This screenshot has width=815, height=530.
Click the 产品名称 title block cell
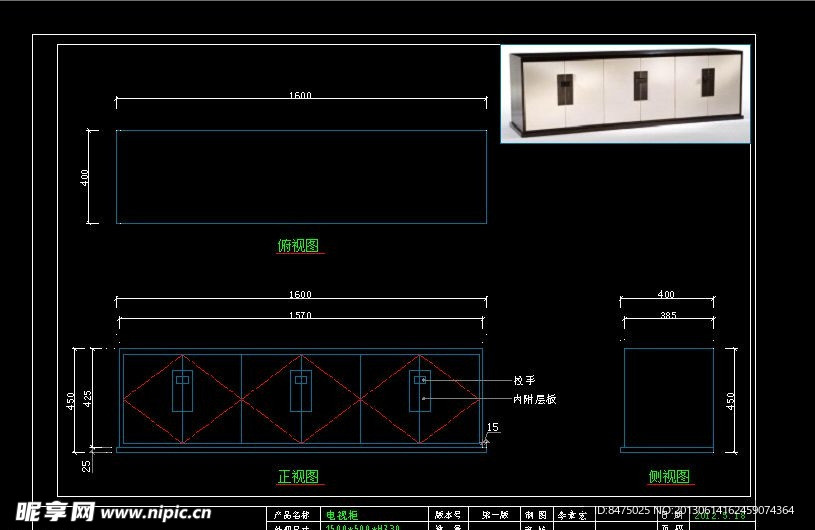pos(292,515)
